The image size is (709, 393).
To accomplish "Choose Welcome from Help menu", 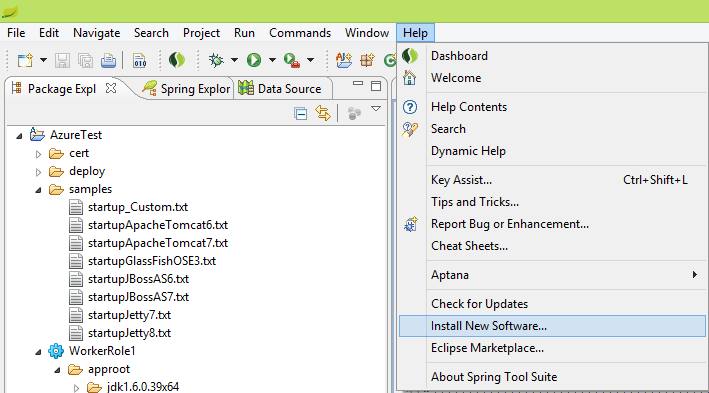I will tap(552, 78).
